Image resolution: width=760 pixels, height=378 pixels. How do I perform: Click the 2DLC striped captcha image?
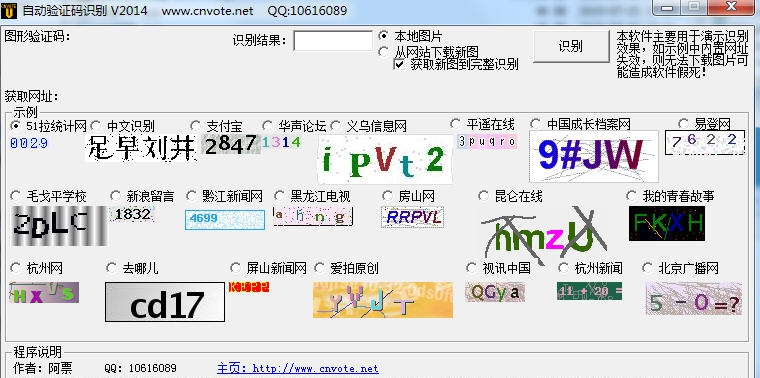59,226
